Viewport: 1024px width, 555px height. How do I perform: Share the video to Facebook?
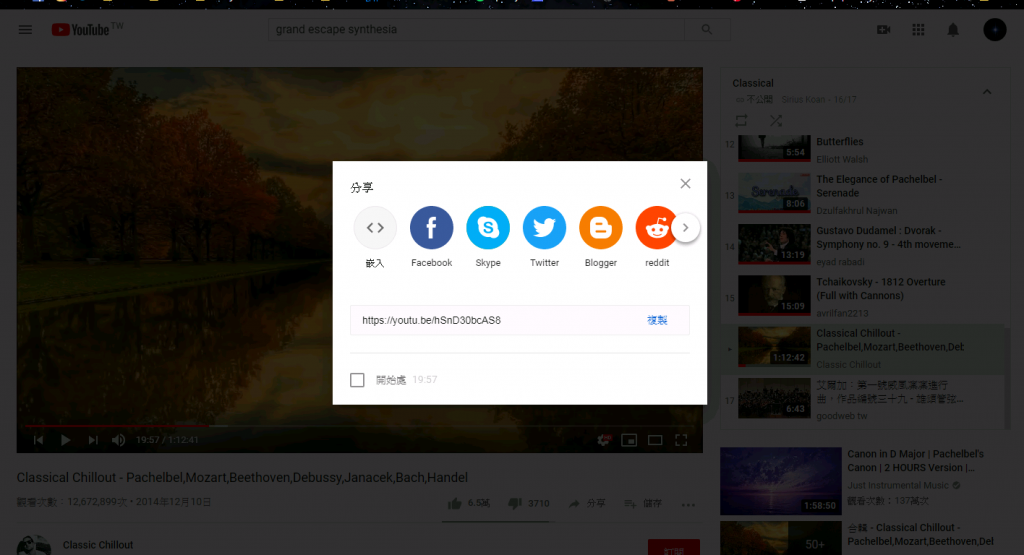pos(431,228)
